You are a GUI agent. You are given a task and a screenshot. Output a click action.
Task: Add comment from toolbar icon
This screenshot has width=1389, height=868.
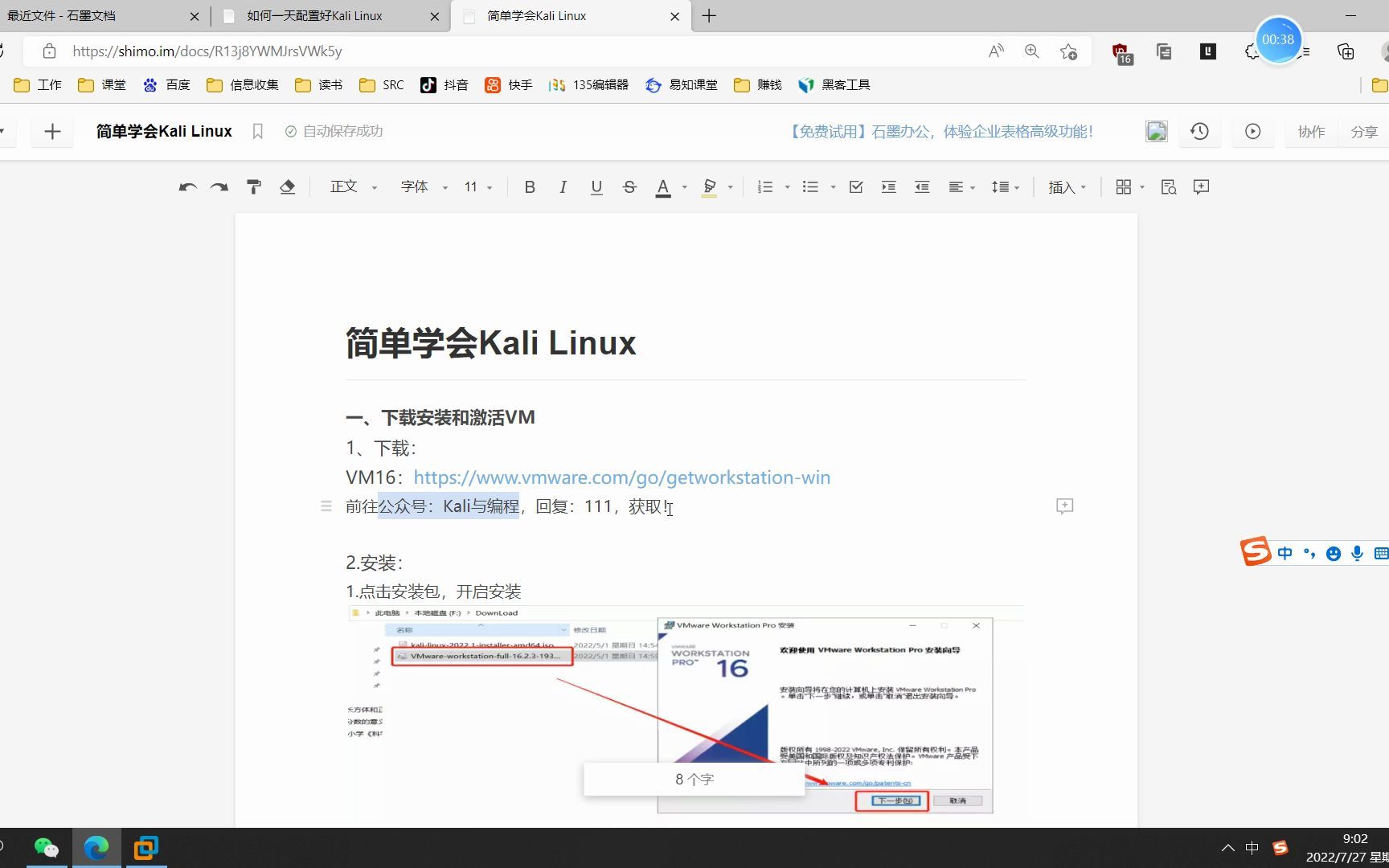[x=1201, y=187]
